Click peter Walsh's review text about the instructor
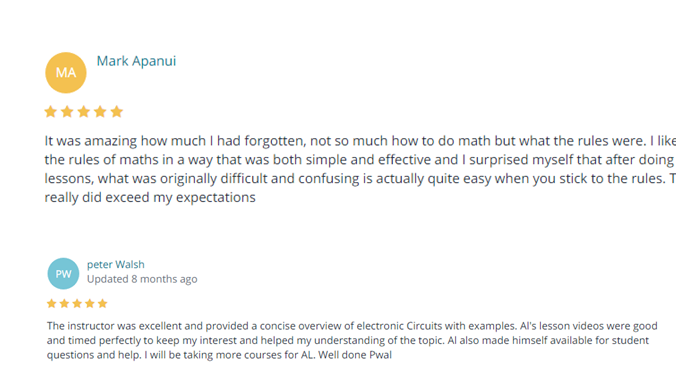Screen dimensions: 695x390 352,340
